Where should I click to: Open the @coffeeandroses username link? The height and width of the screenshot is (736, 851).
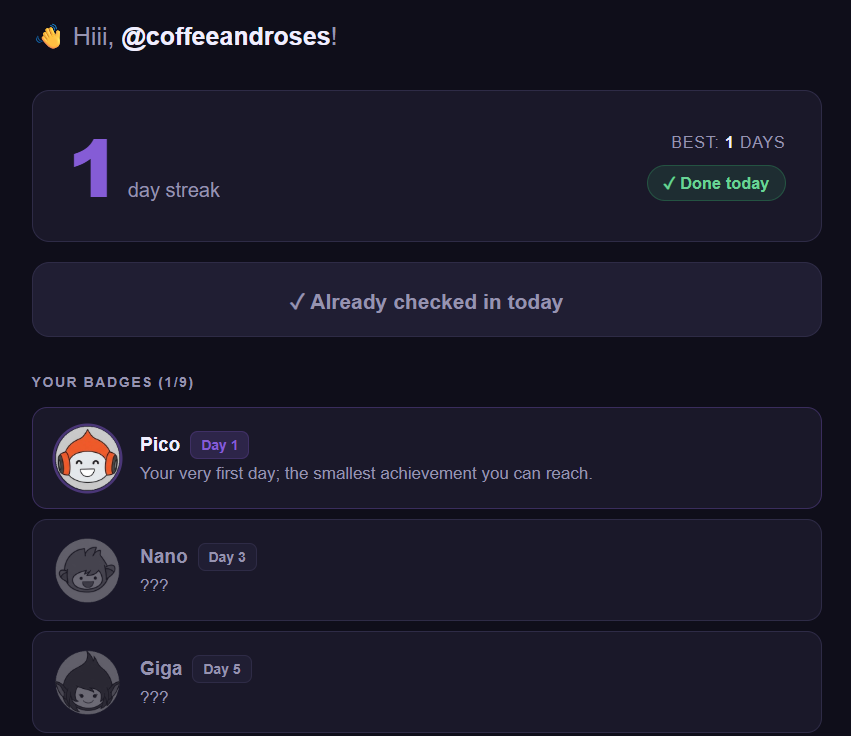coord(226,37)
